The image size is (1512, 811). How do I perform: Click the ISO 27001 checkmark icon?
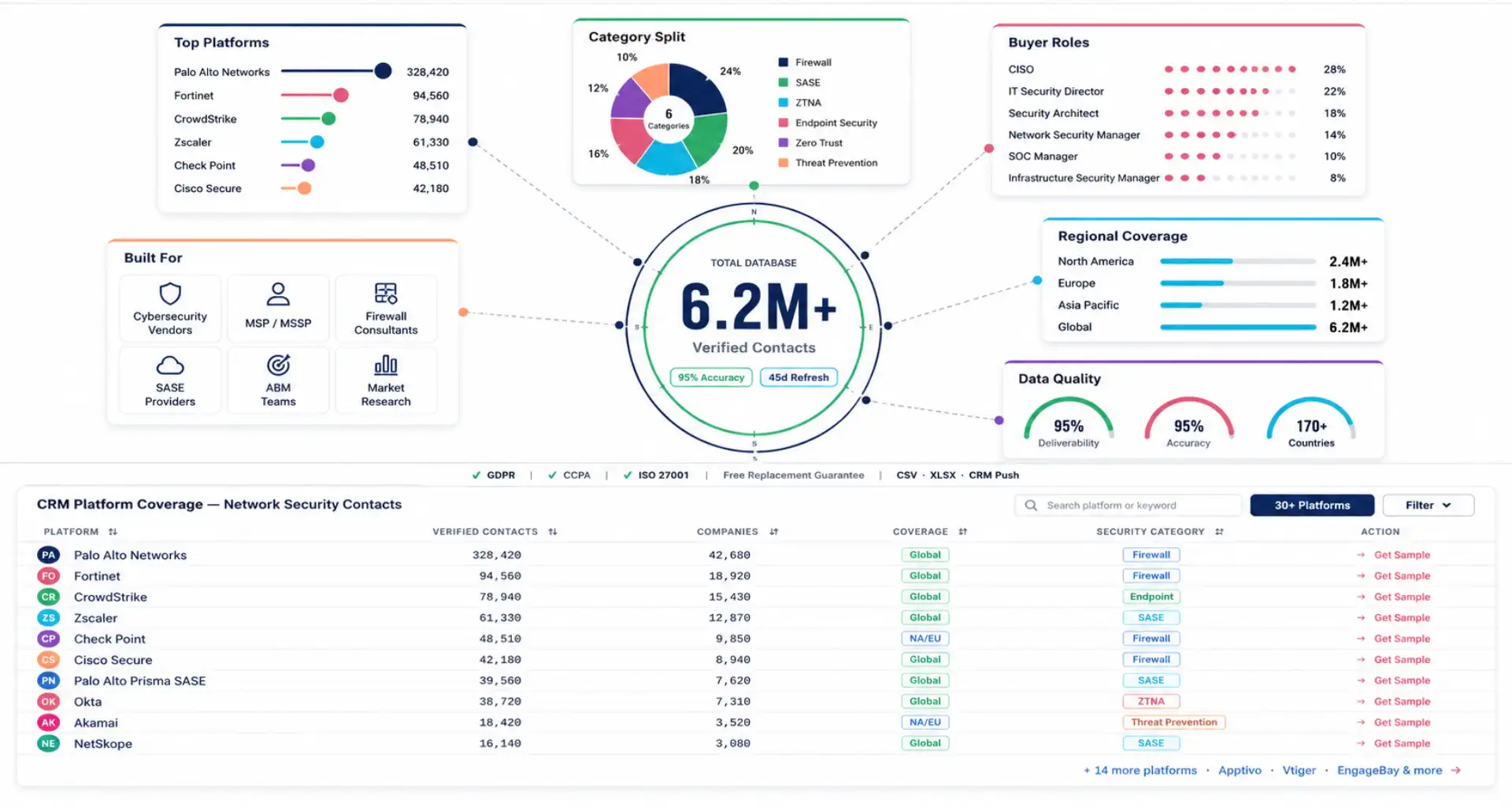pyautogui.click(x=628, y=476)
